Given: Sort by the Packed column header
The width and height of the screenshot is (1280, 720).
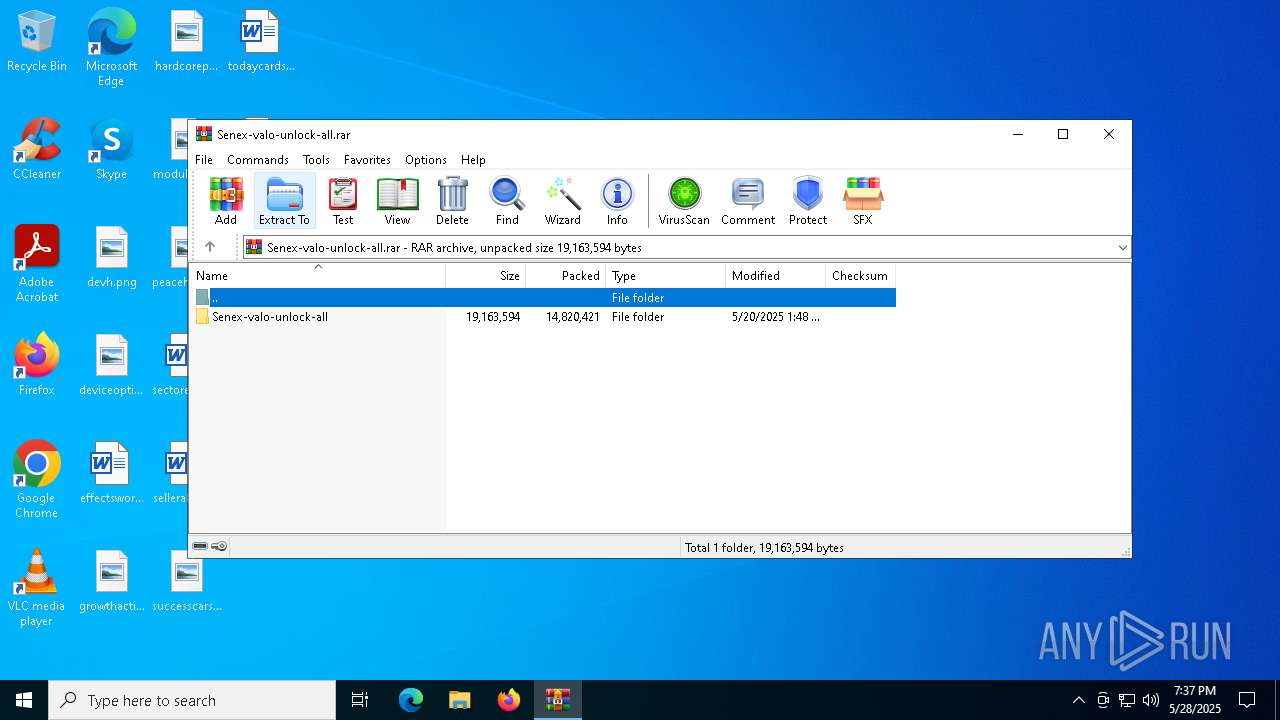Looking at the screenshot, I should click(566, 276).
